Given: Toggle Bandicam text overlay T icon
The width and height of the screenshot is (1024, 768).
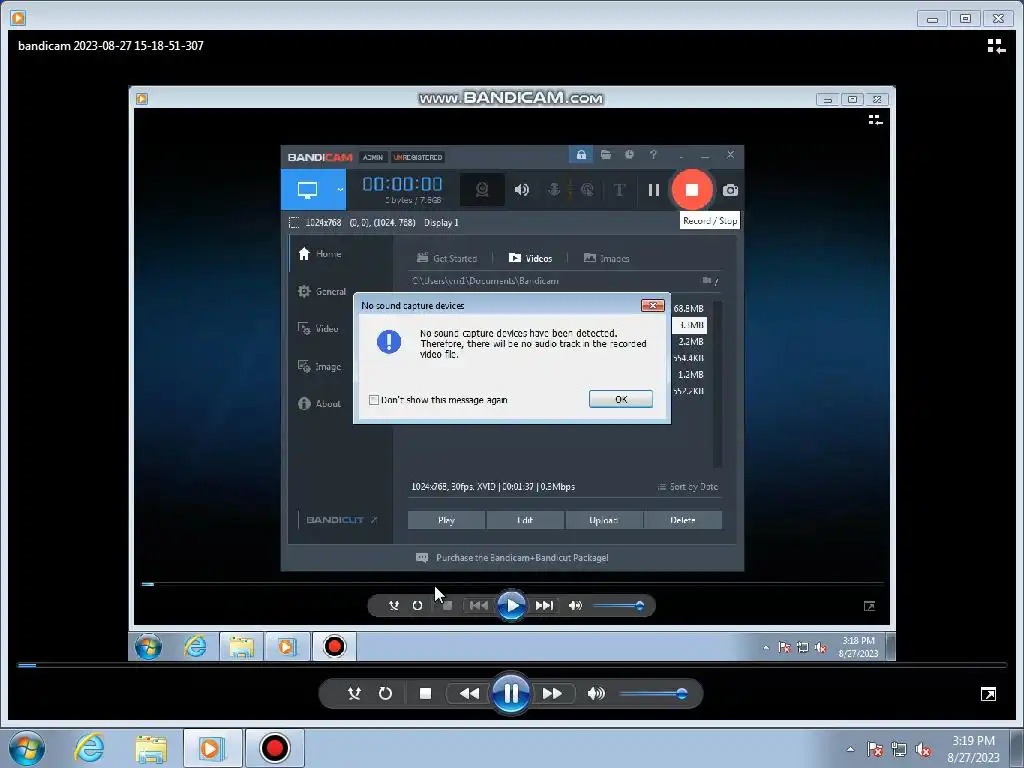Looking at the screenshot, I should click(x=619, y=190).
